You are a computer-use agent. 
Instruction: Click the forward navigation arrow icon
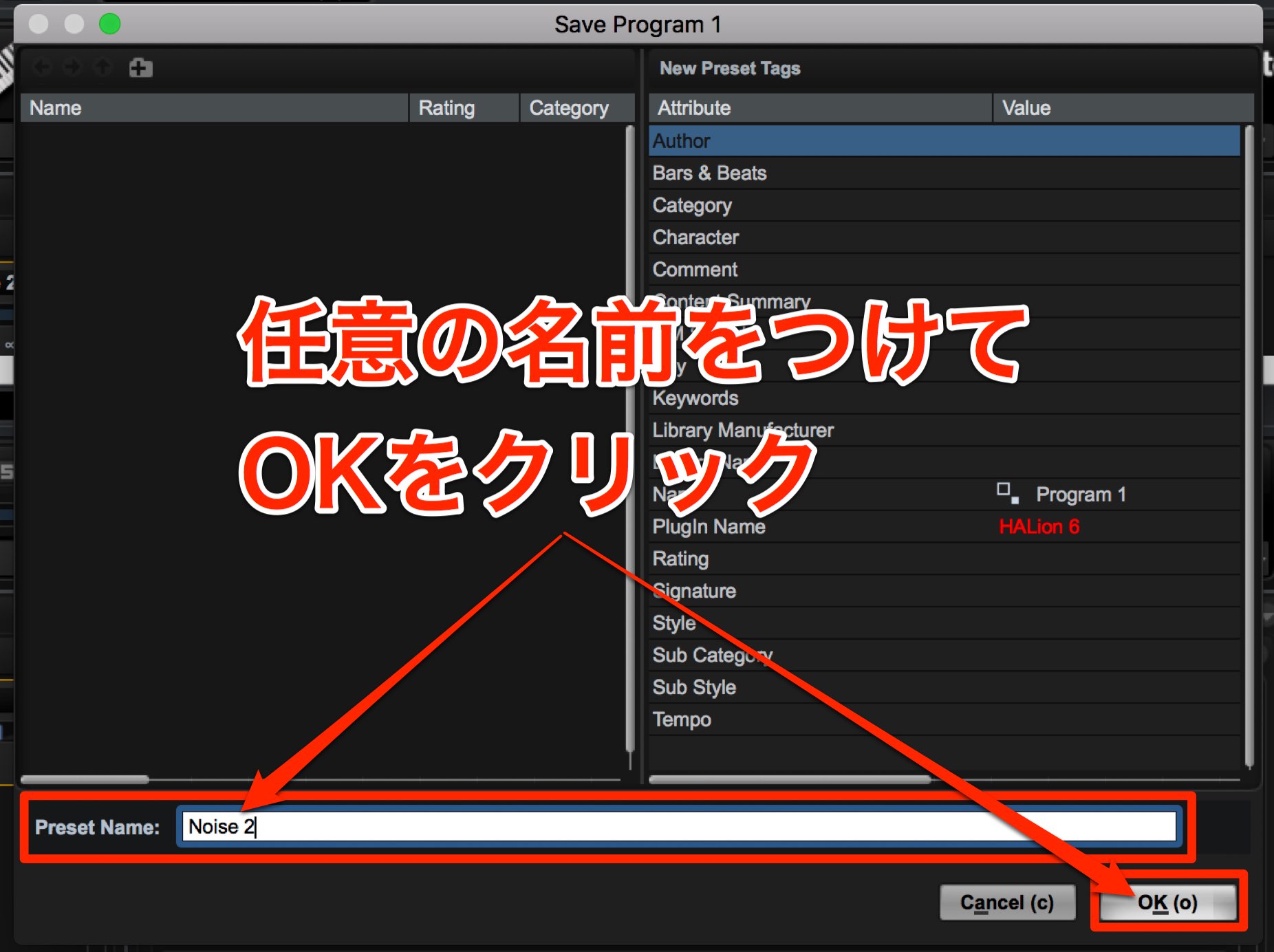click(72, 67)
